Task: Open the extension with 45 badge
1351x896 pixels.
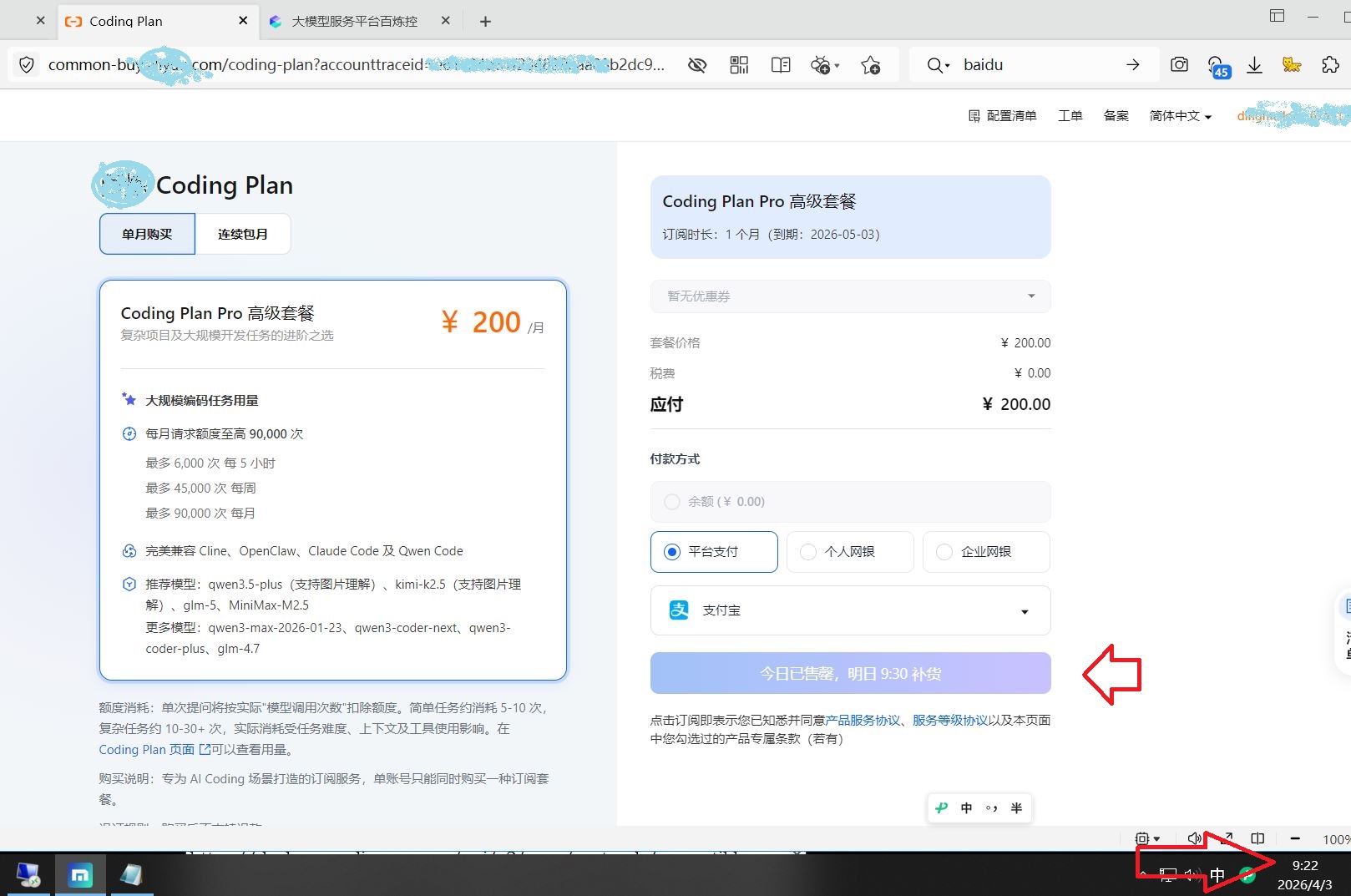Action: [1218, 66]
